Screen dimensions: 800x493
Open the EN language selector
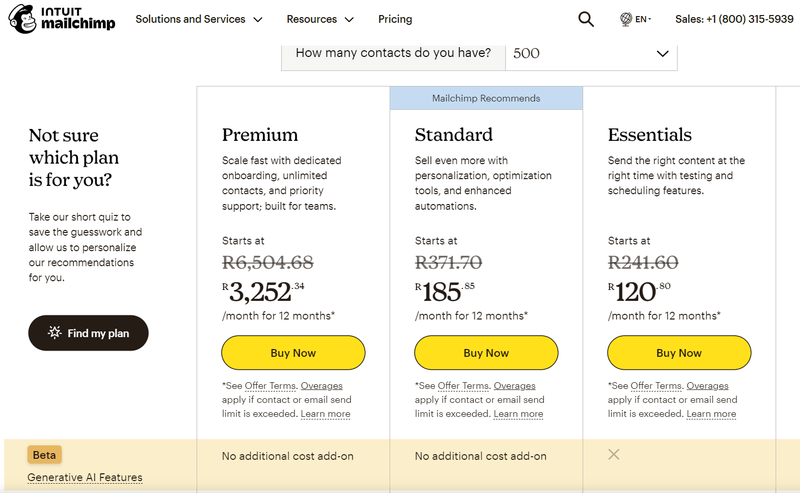(643, 19)
